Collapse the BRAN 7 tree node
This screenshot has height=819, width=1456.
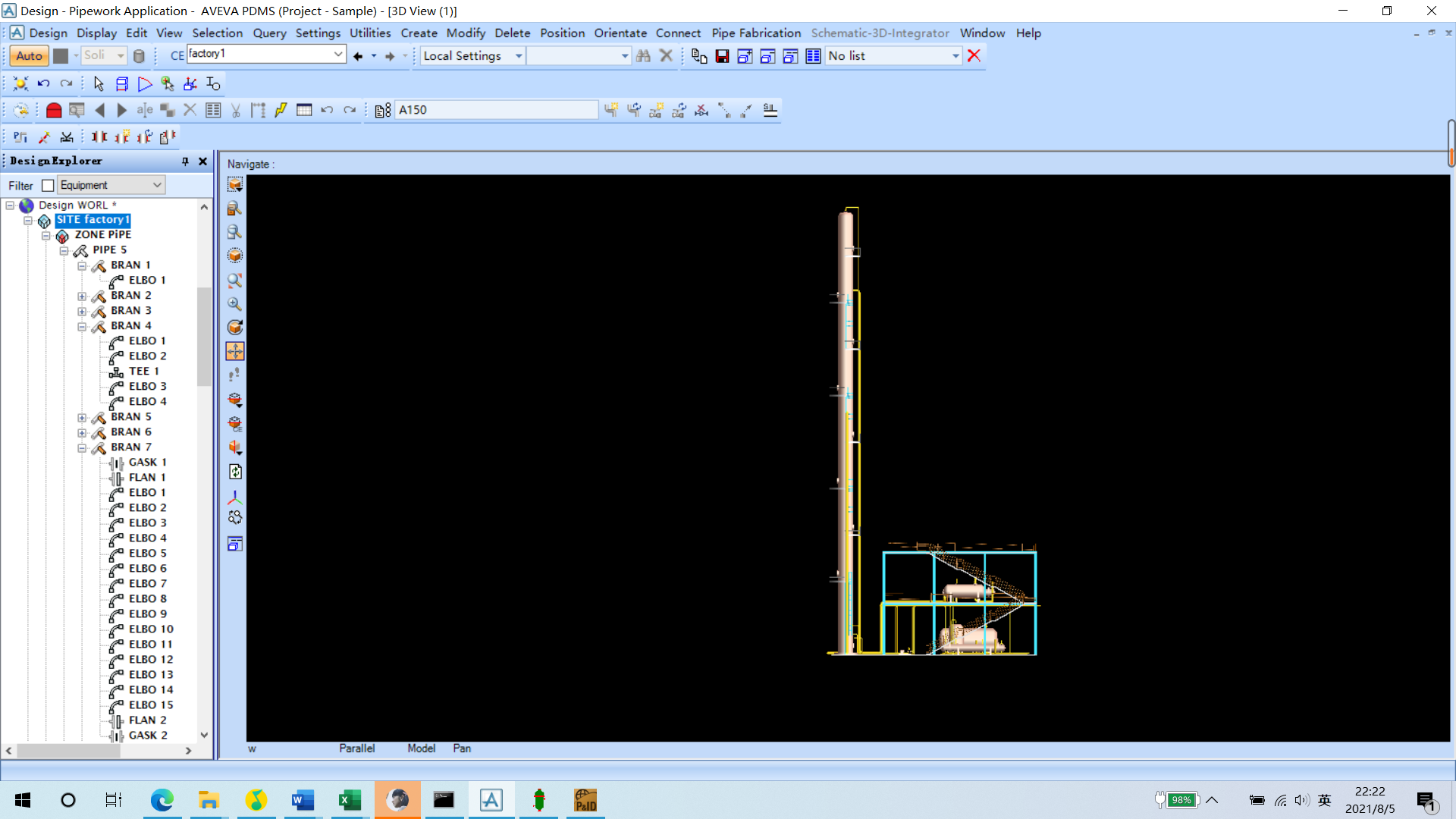(x=82, y=447)
